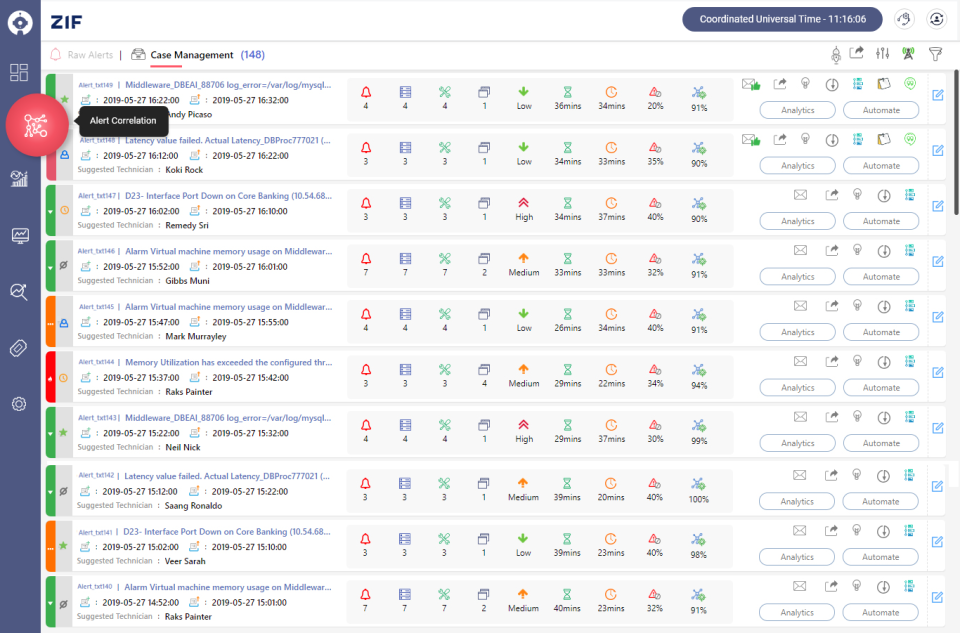The image size is (960, 633).
Task: Open the sliders settings icon near the filter
Action: [883, 54]
